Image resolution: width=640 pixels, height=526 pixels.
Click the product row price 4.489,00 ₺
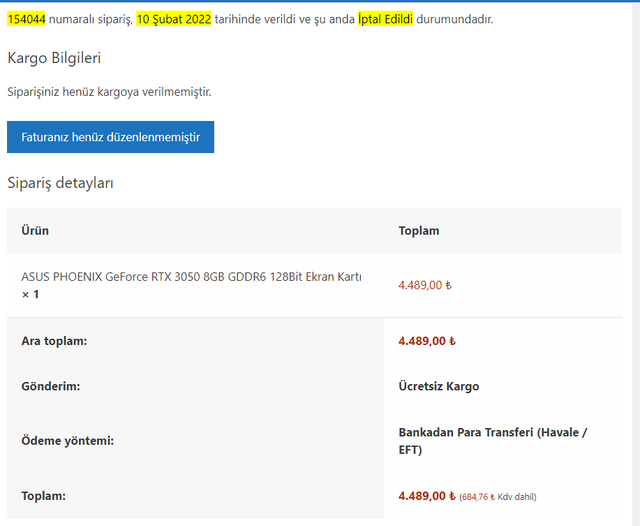(x=425, y=285)
